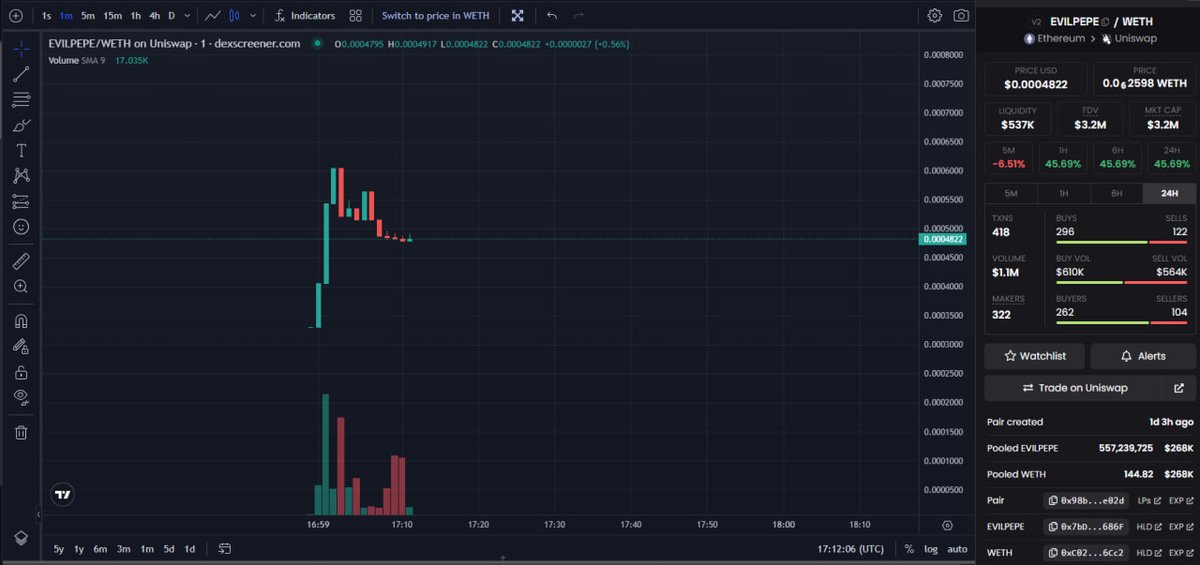Select the trend line drawing tool

[x=21, y=74]
